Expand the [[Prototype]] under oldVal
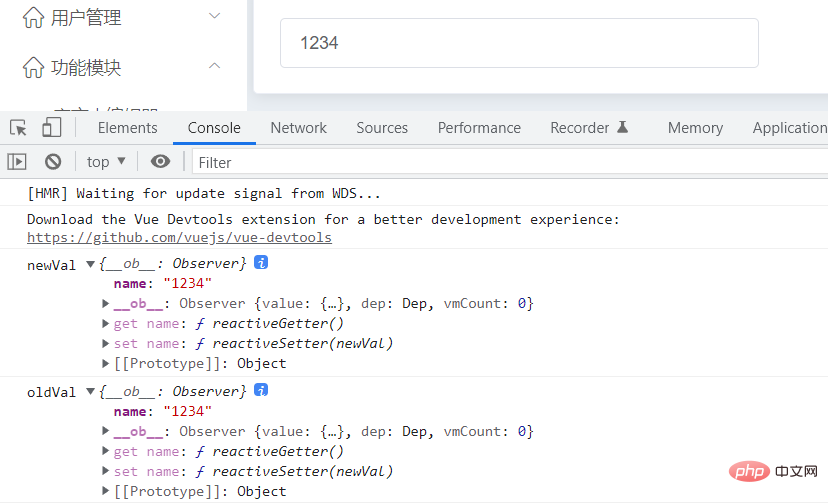 (x=106, y=492)
